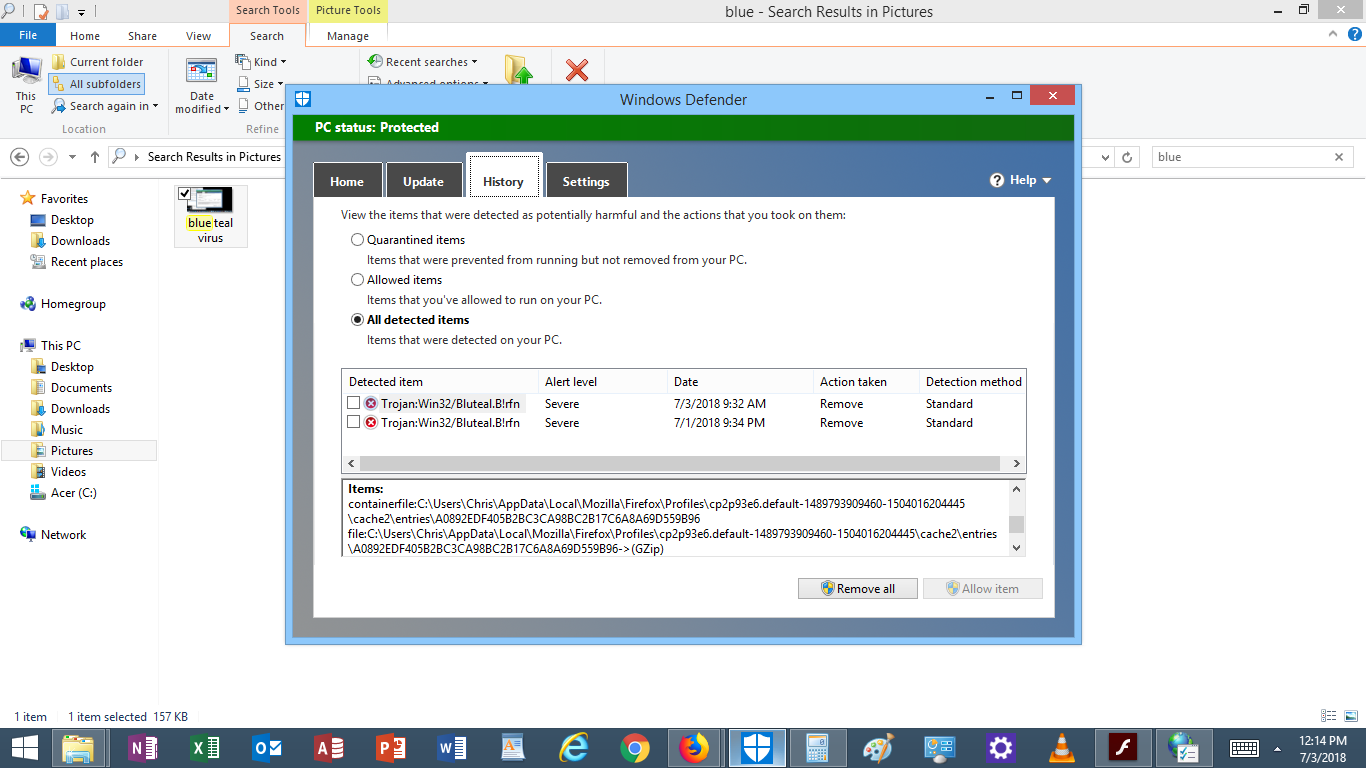Open the touch keyboard tray icon
This screenshot has height=768, width=1366.
coord(1244,748)
